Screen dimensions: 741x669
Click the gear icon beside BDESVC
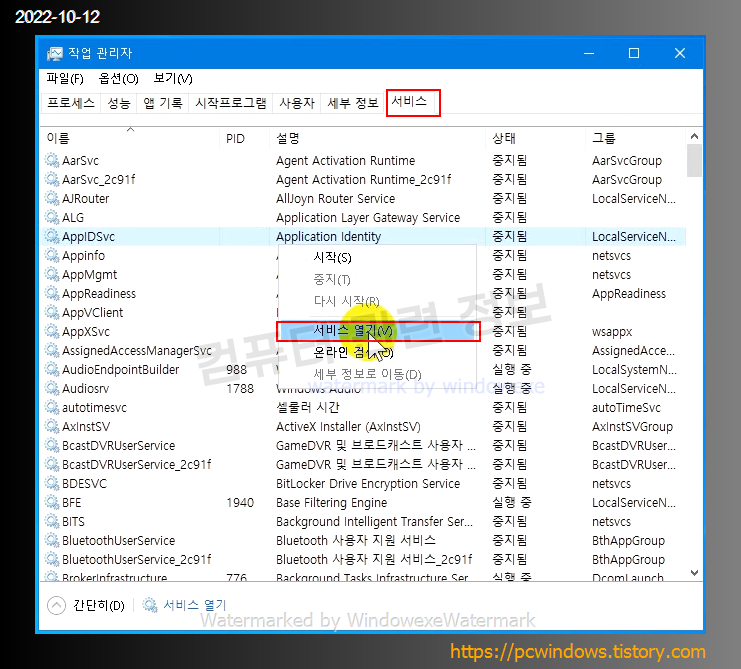(x=52, y=483)
